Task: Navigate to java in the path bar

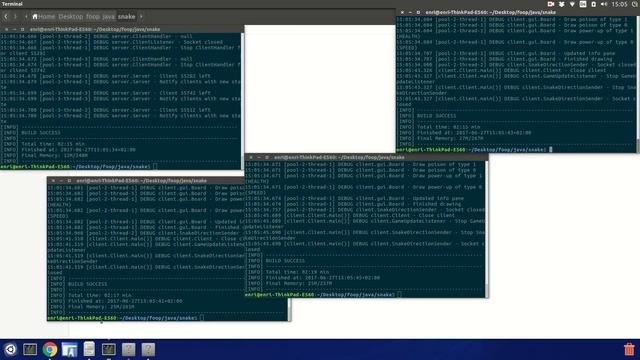Action: tap(108, 17)
